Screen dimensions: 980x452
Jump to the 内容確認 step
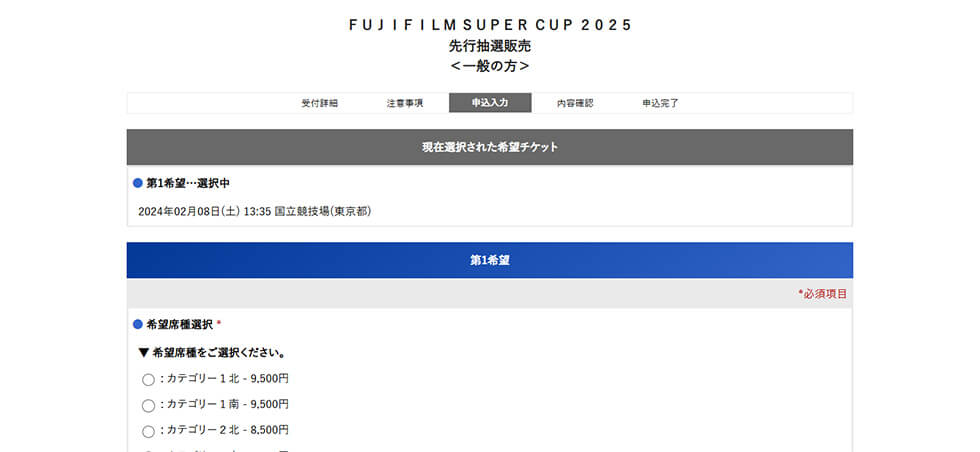coord(575,103)
